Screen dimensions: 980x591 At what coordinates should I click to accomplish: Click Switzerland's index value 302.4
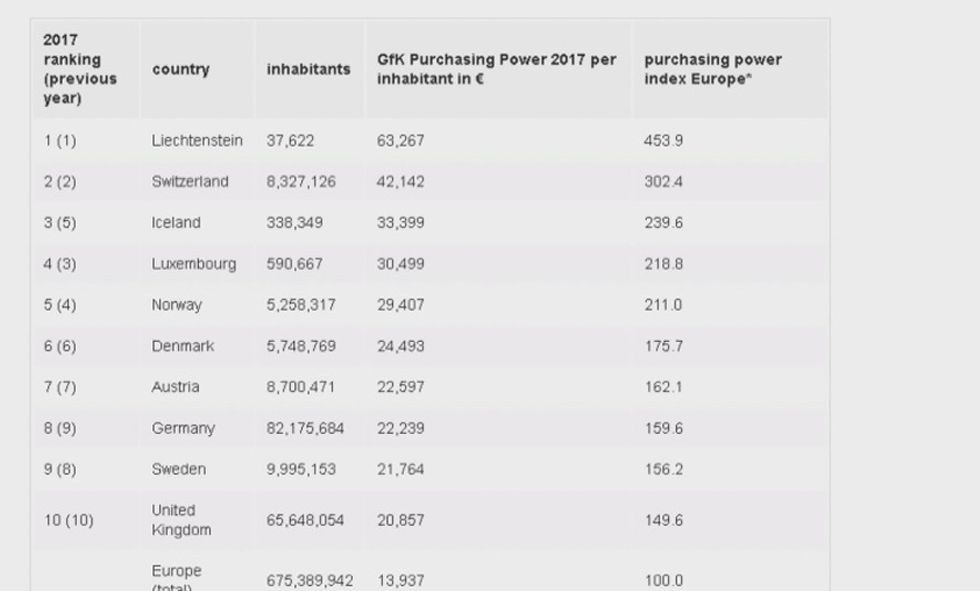point(663,182)
